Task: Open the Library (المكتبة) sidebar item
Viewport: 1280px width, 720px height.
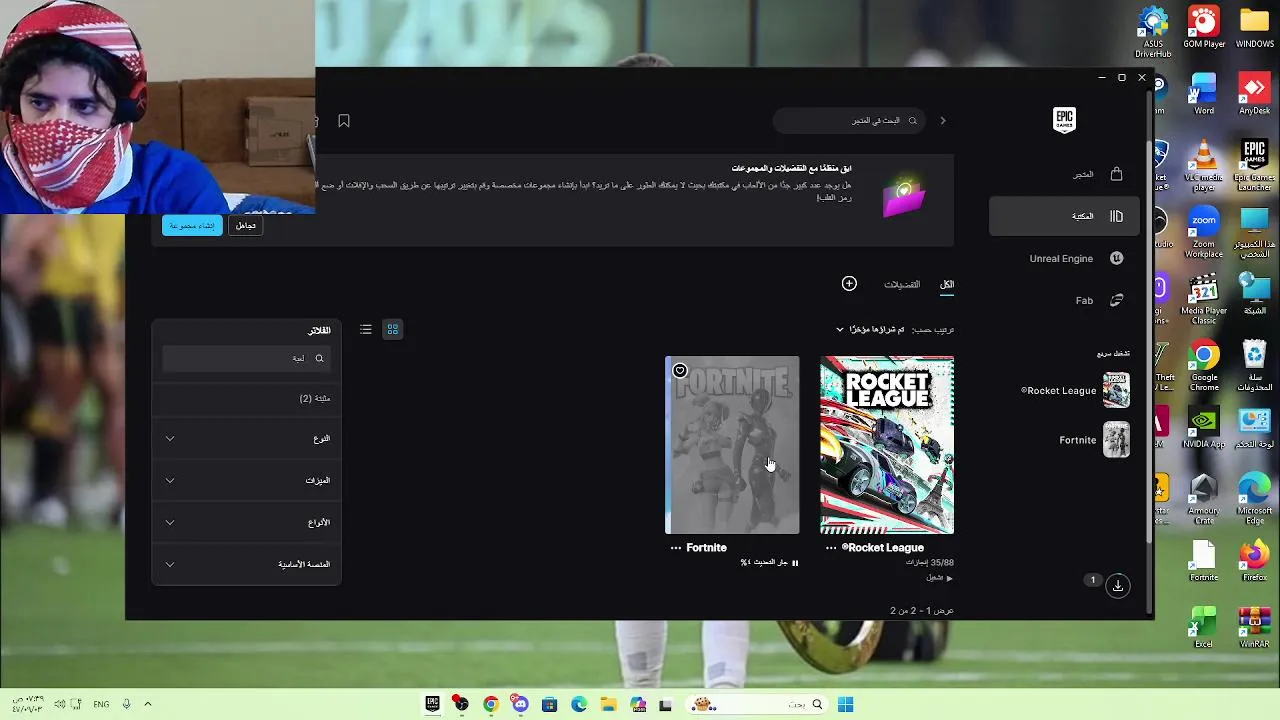Action: pos(1064,216)
